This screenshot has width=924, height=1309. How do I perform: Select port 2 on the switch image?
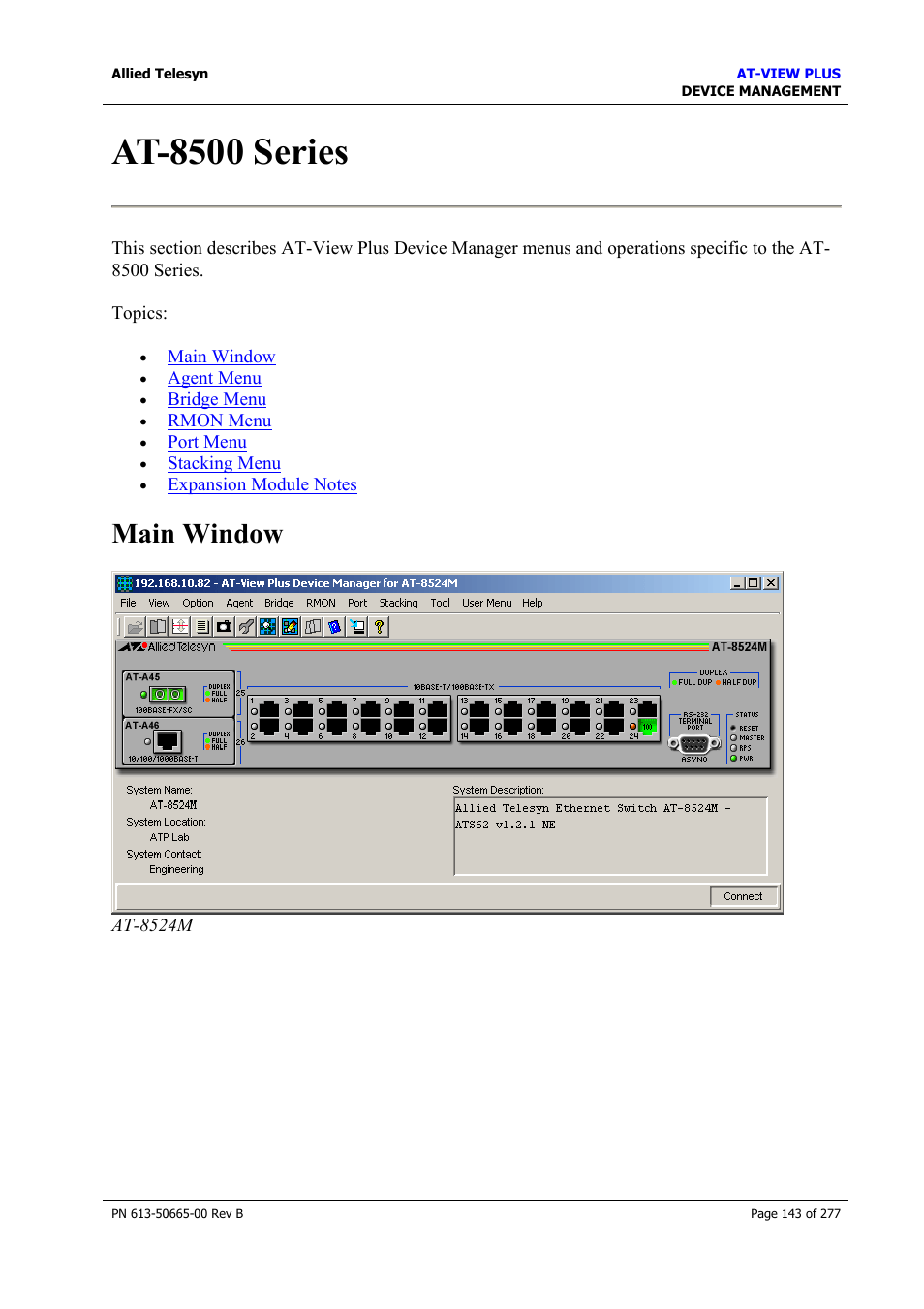(x=269, y=726)
